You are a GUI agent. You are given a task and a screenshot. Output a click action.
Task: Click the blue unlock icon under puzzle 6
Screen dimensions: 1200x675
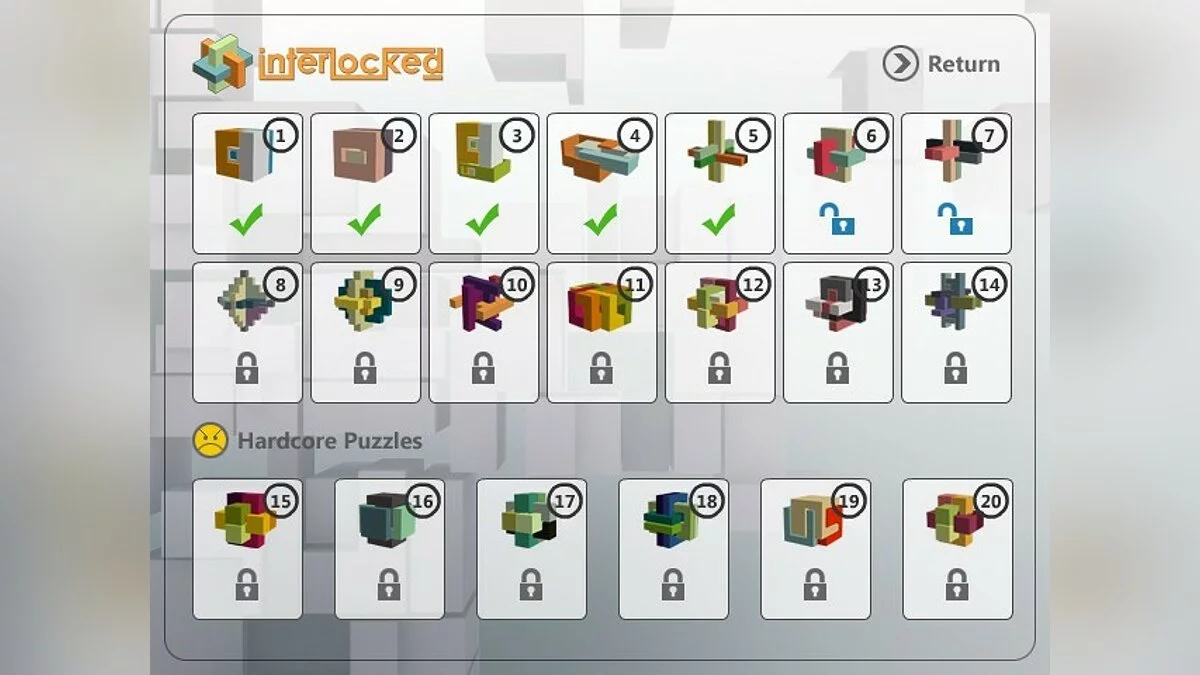tap(838, 219)
